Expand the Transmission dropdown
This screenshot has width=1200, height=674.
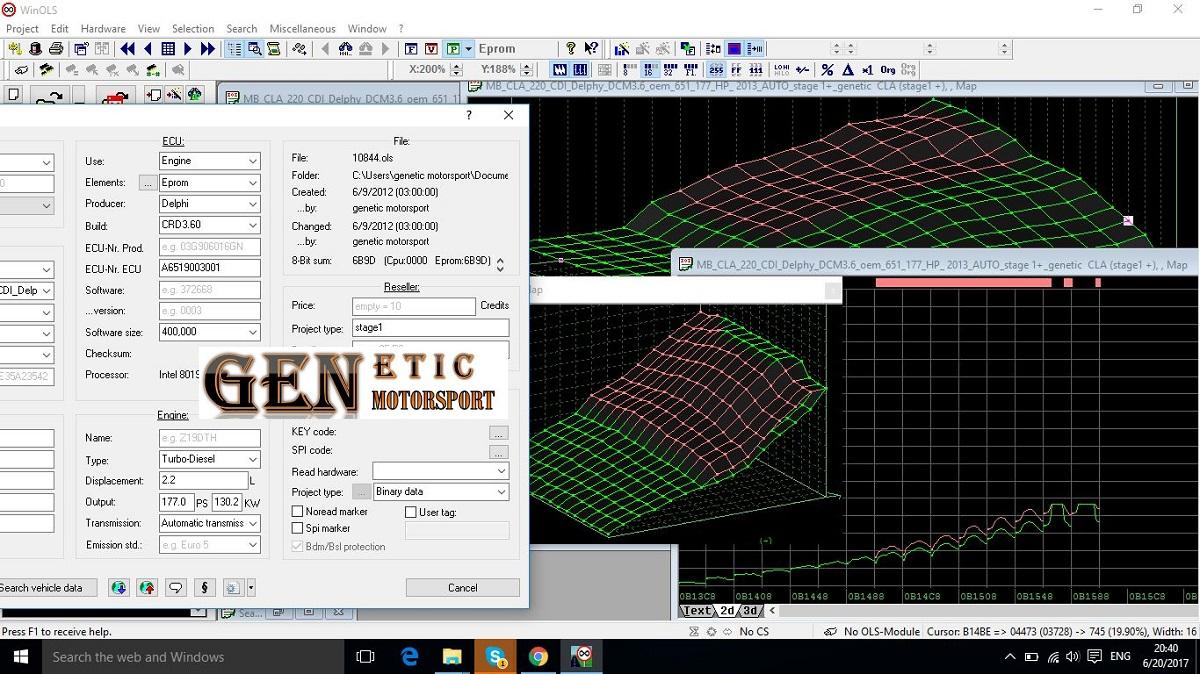point(251,523)
